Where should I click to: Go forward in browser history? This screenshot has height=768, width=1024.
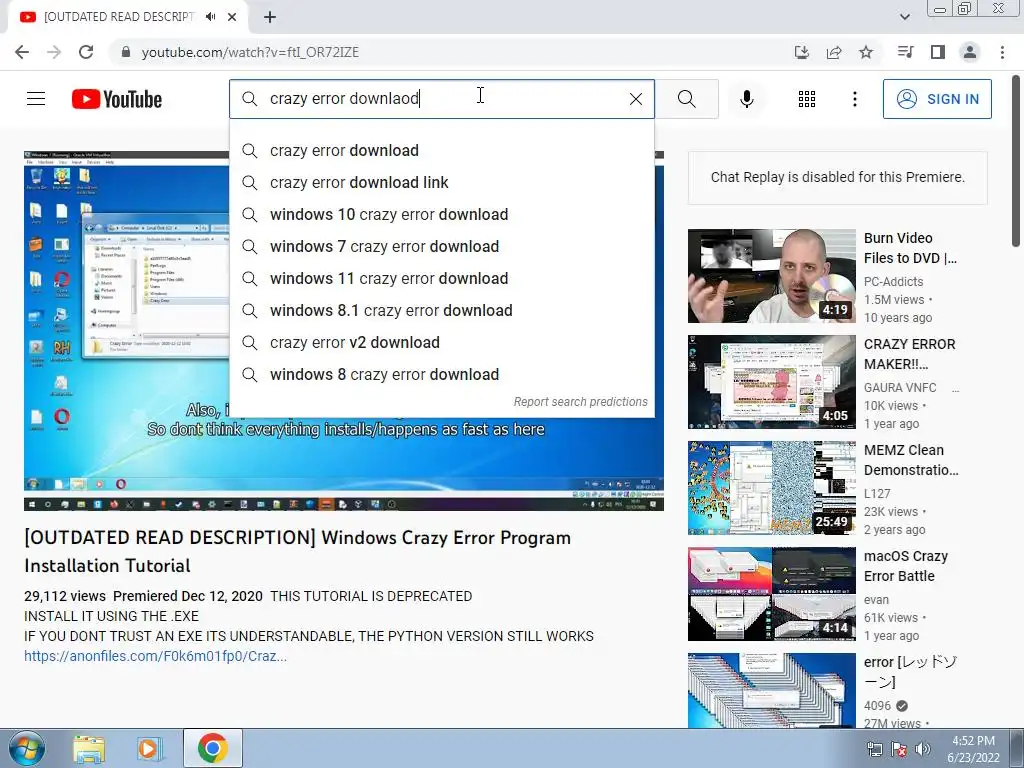pyautogui.click(x=54, y=52)
